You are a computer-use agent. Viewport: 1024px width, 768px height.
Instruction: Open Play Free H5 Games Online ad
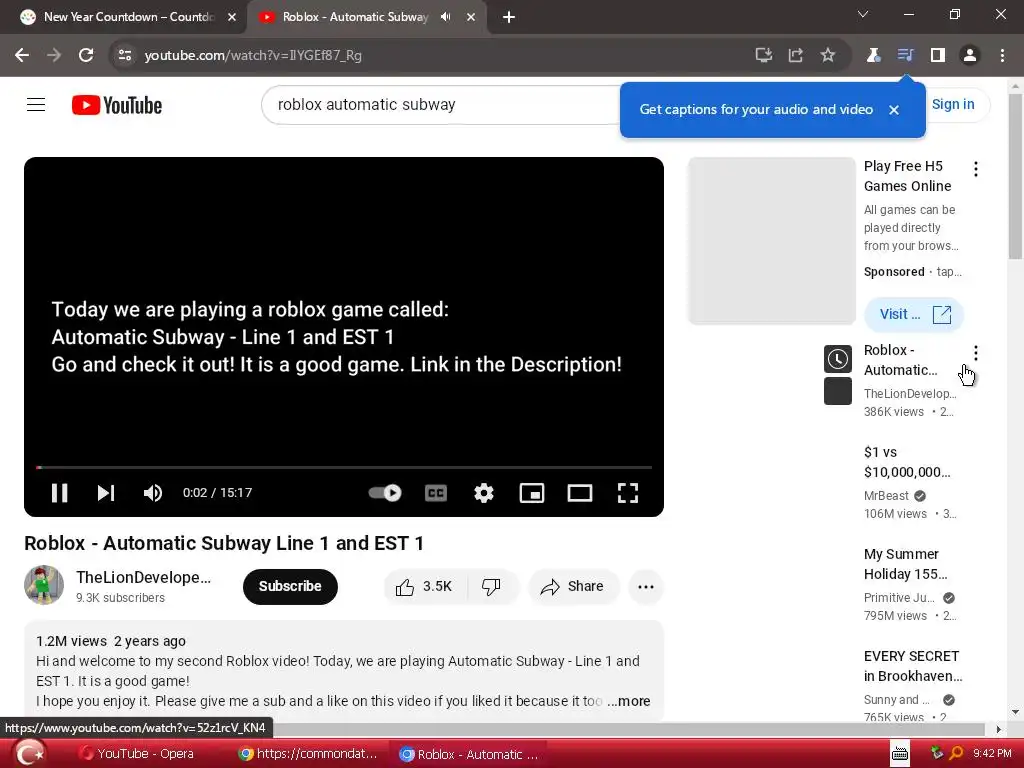[907, 176]
